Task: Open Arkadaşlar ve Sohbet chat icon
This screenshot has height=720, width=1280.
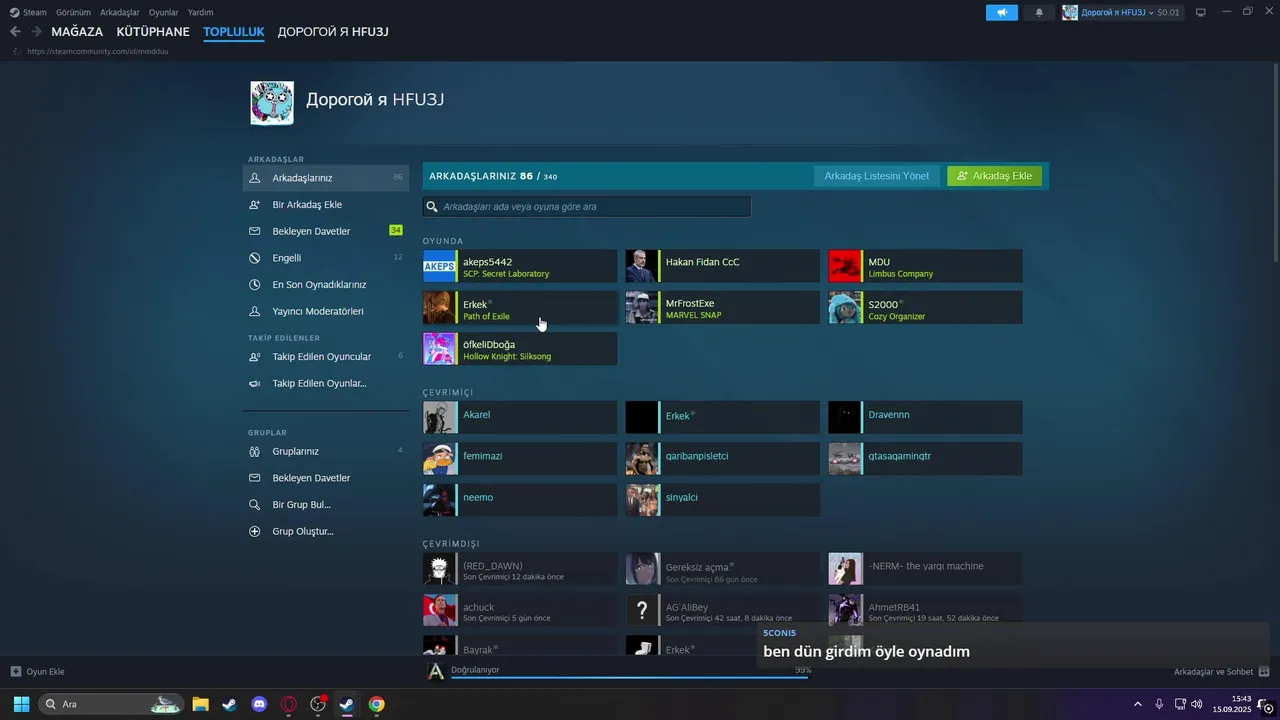Action: click(1264, 671)
